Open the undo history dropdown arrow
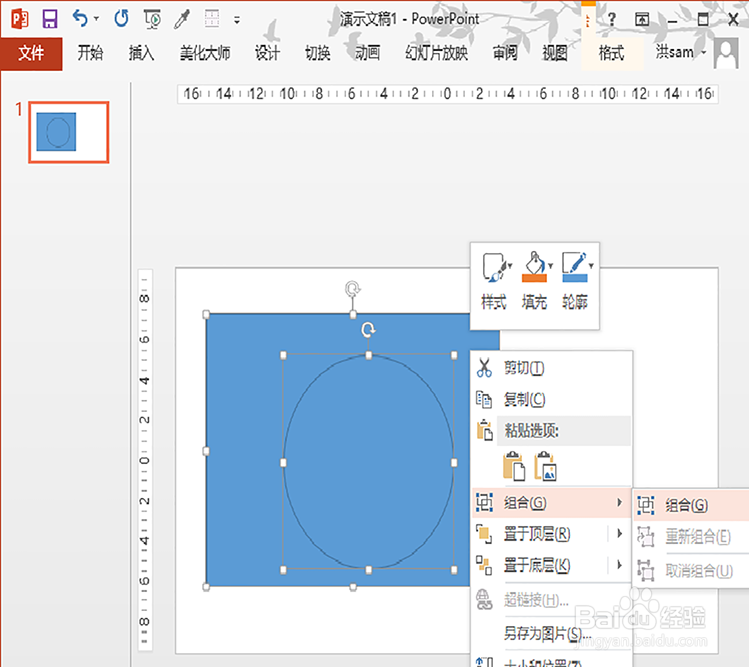749x667 pixels. coord(96,19)
